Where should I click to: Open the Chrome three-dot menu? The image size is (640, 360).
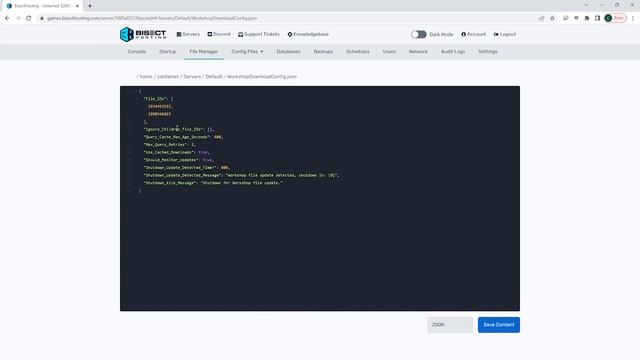click(x=633, y=18)
